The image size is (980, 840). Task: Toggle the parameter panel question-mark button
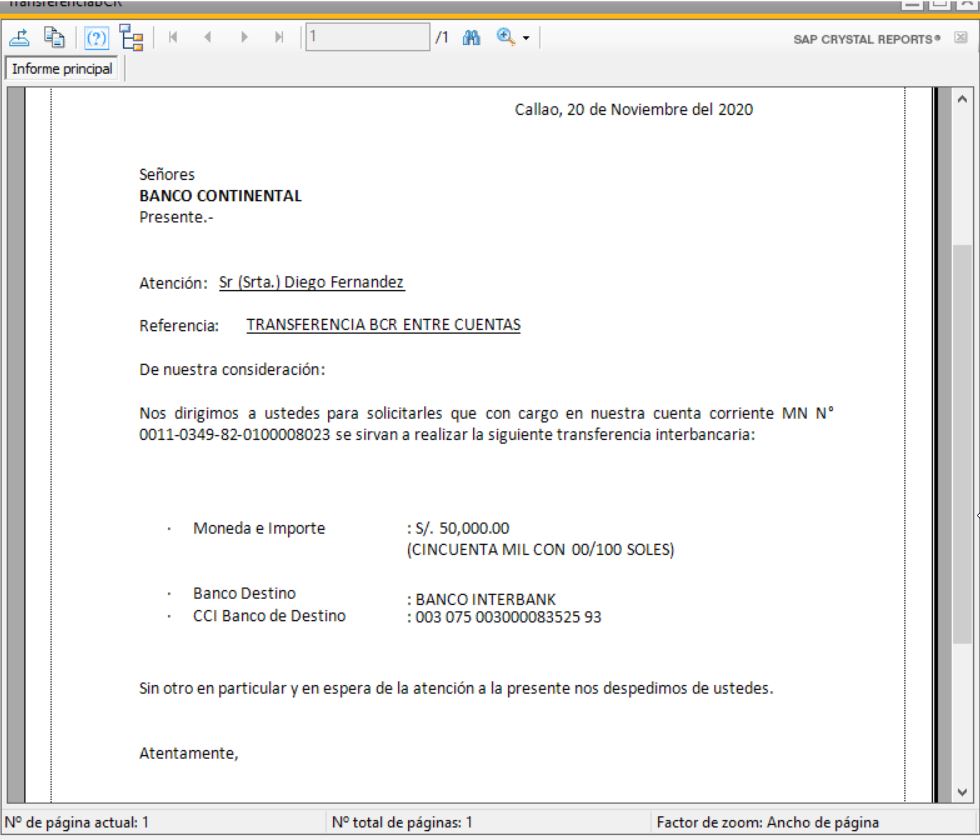(96, 38)
